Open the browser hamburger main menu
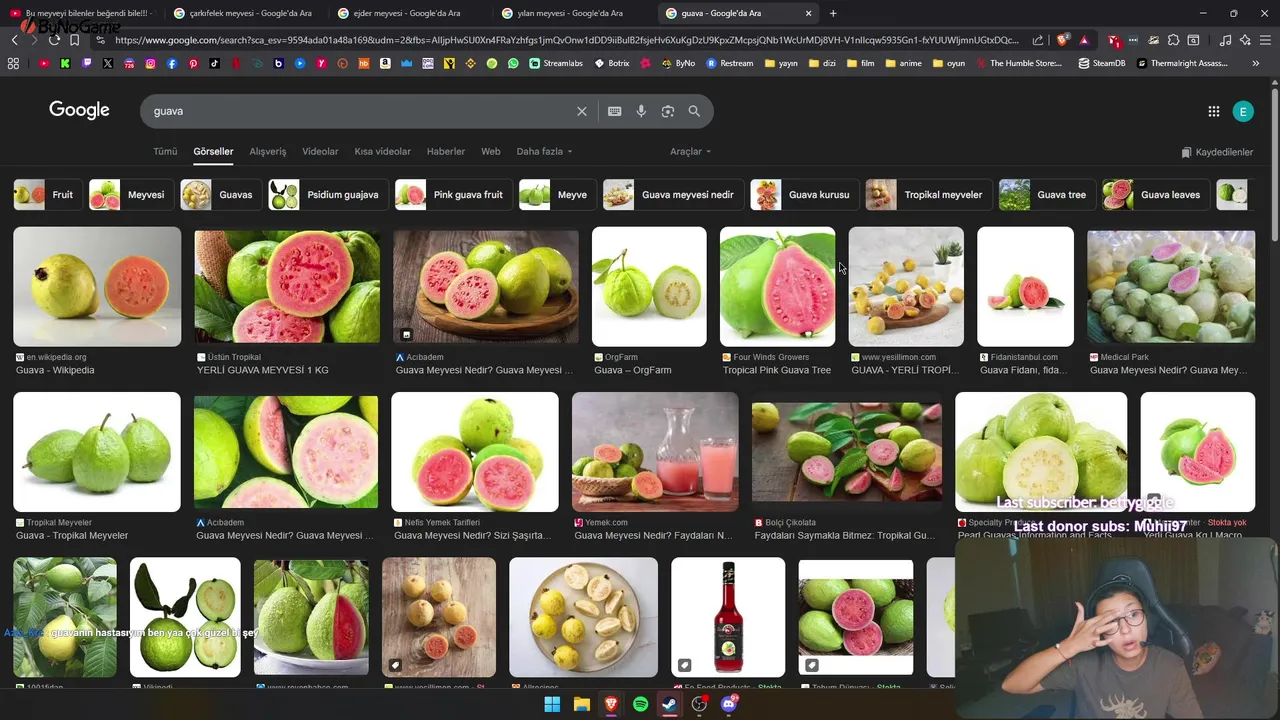The height and width of the screenshot is (720, 1280). tap(1265, 40)
